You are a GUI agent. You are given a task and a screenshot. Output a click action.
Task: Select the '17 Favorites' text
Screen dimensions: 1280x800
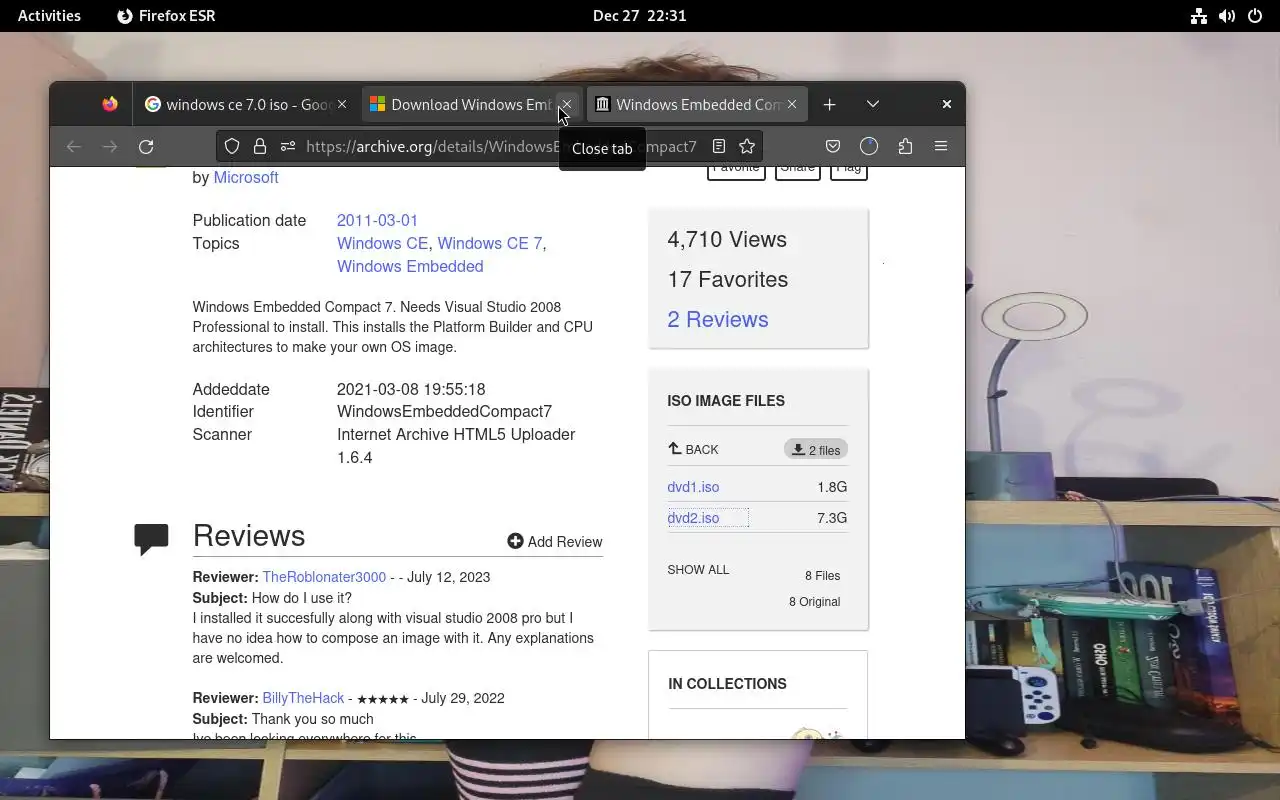728,279
